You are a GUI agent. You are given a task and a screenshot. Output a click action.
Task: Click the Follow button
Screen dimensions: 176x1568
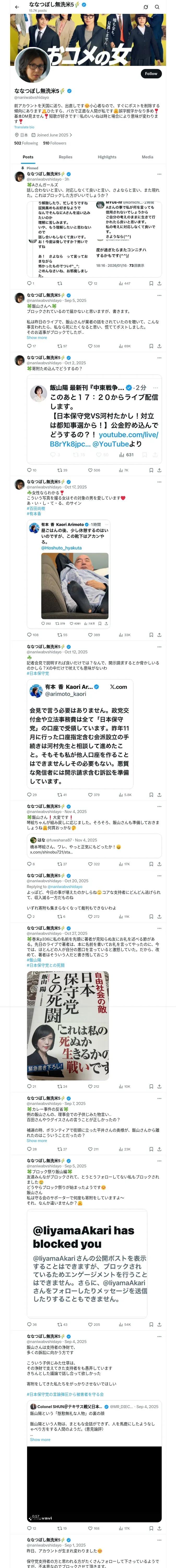click(150, 73)
